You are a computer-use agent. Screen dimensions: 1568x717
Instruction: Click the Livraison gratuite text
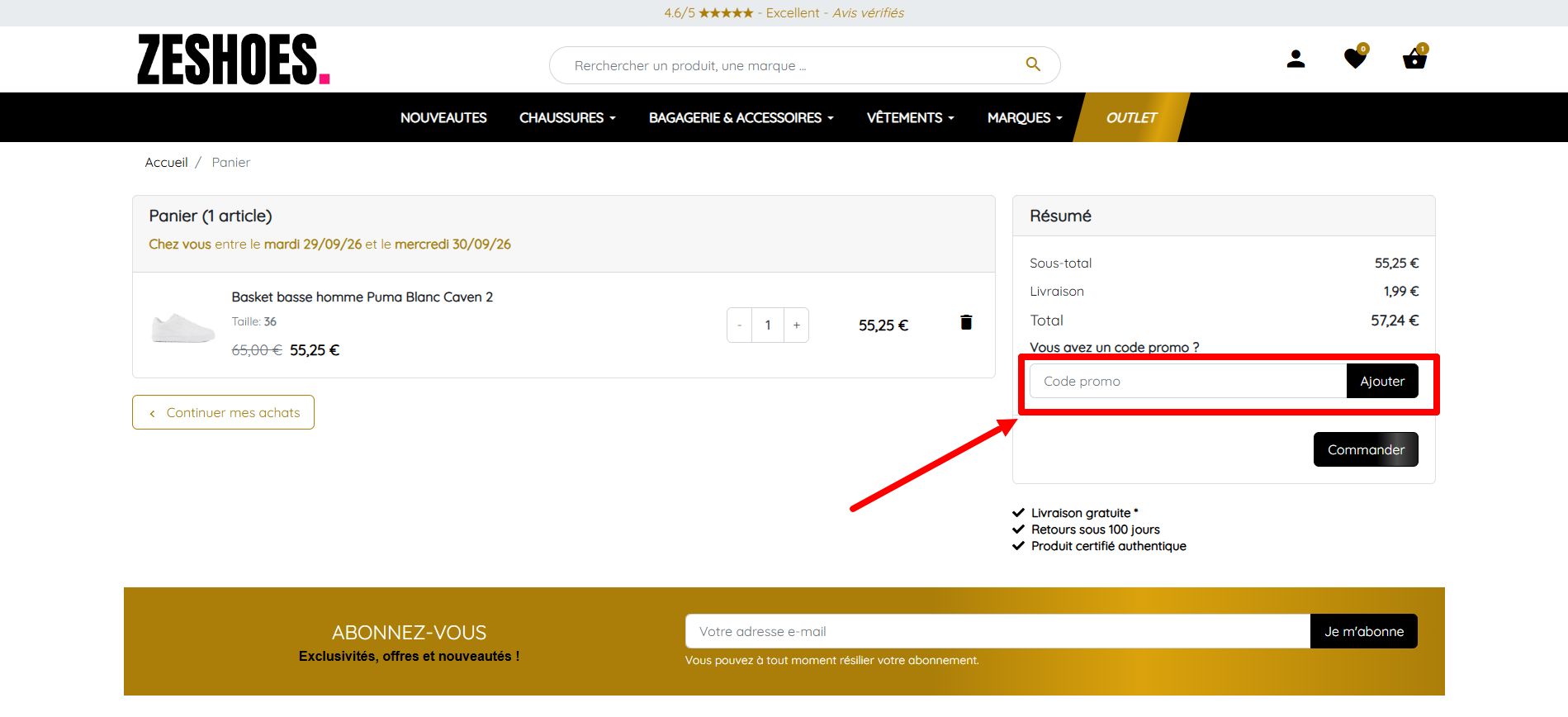(x=1085, y=513)
